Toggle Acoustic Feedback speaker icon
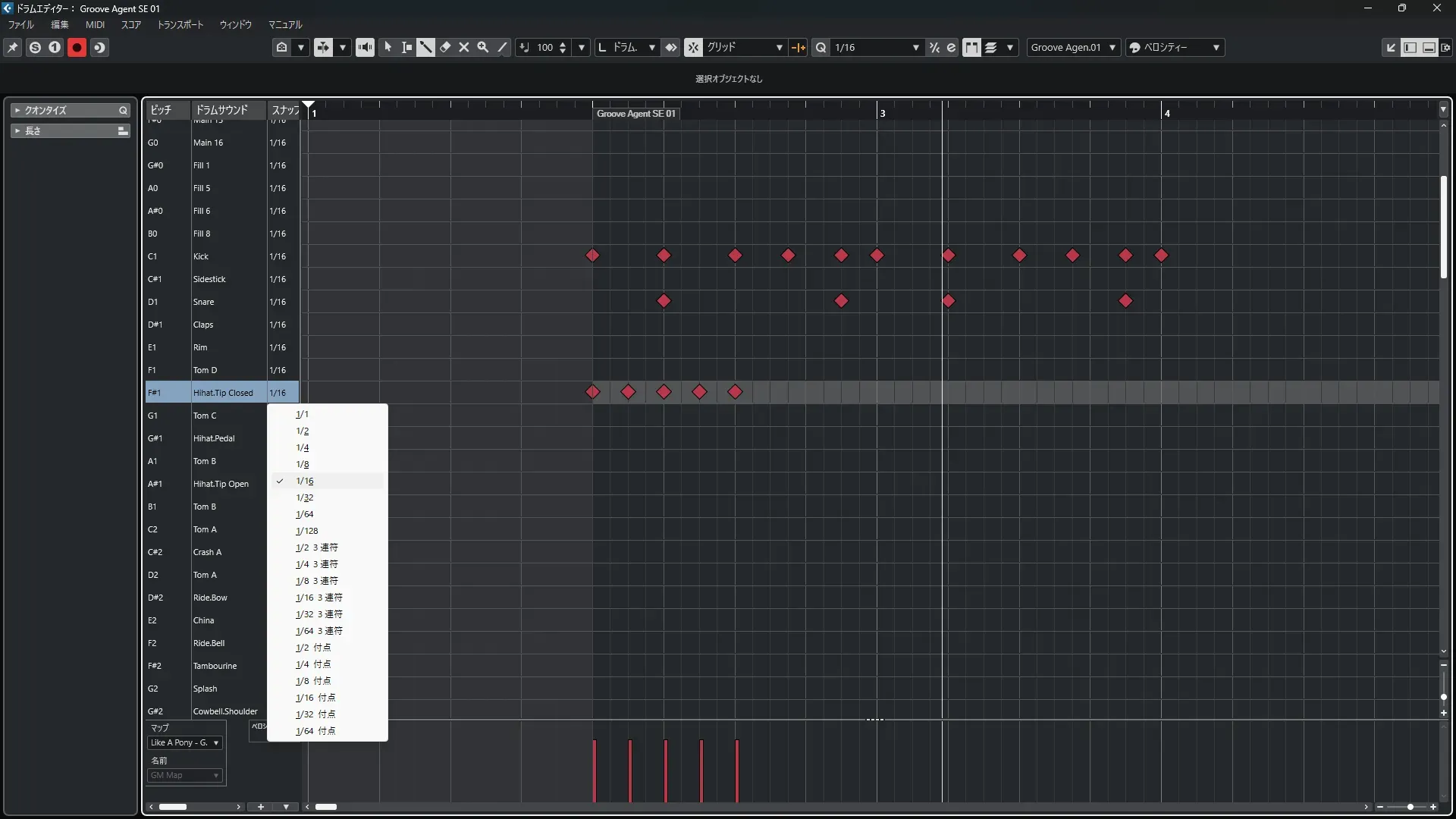Screen dimensions: 1456x819 (365, 47)
